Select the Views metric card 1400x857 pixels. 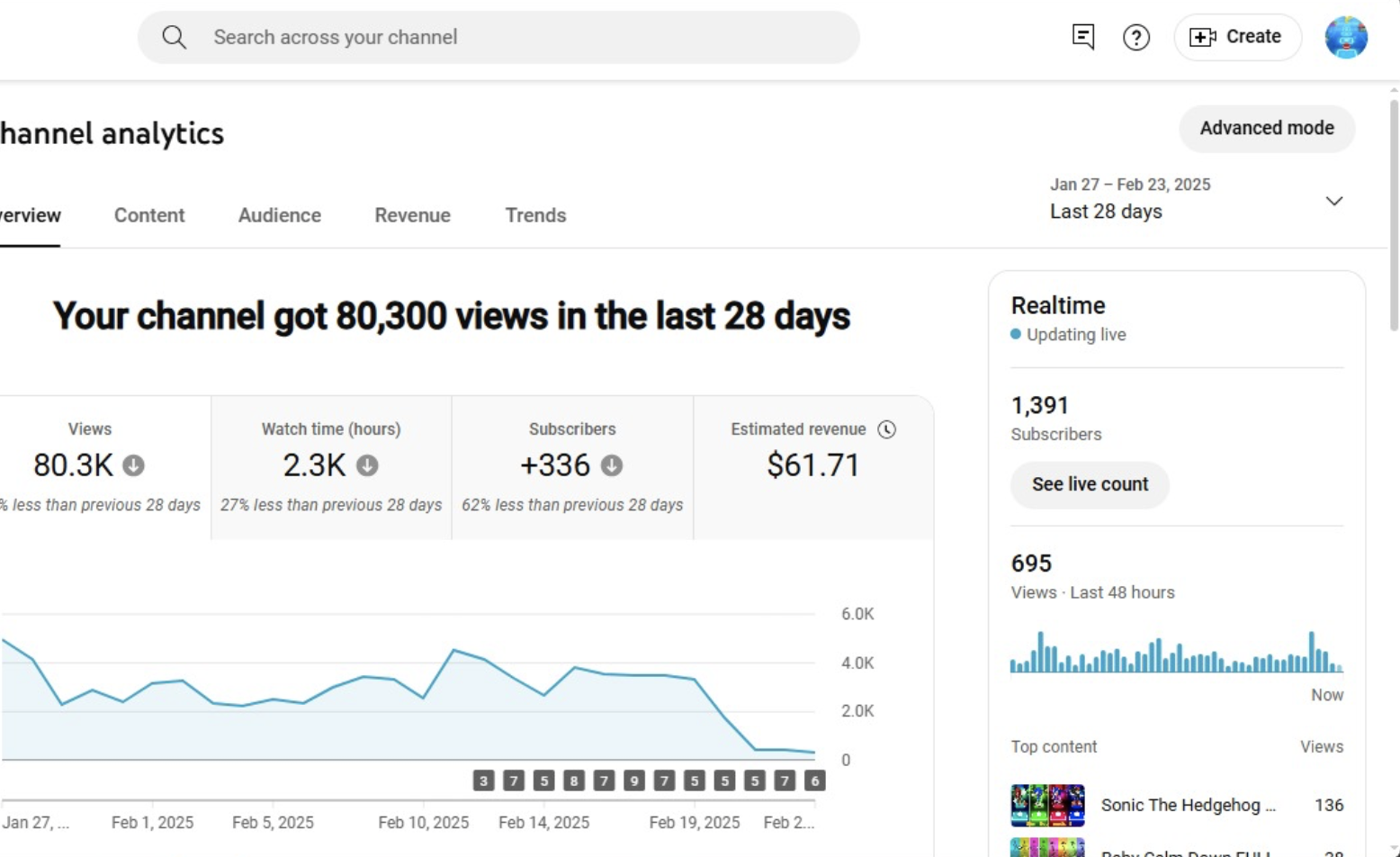104,467
